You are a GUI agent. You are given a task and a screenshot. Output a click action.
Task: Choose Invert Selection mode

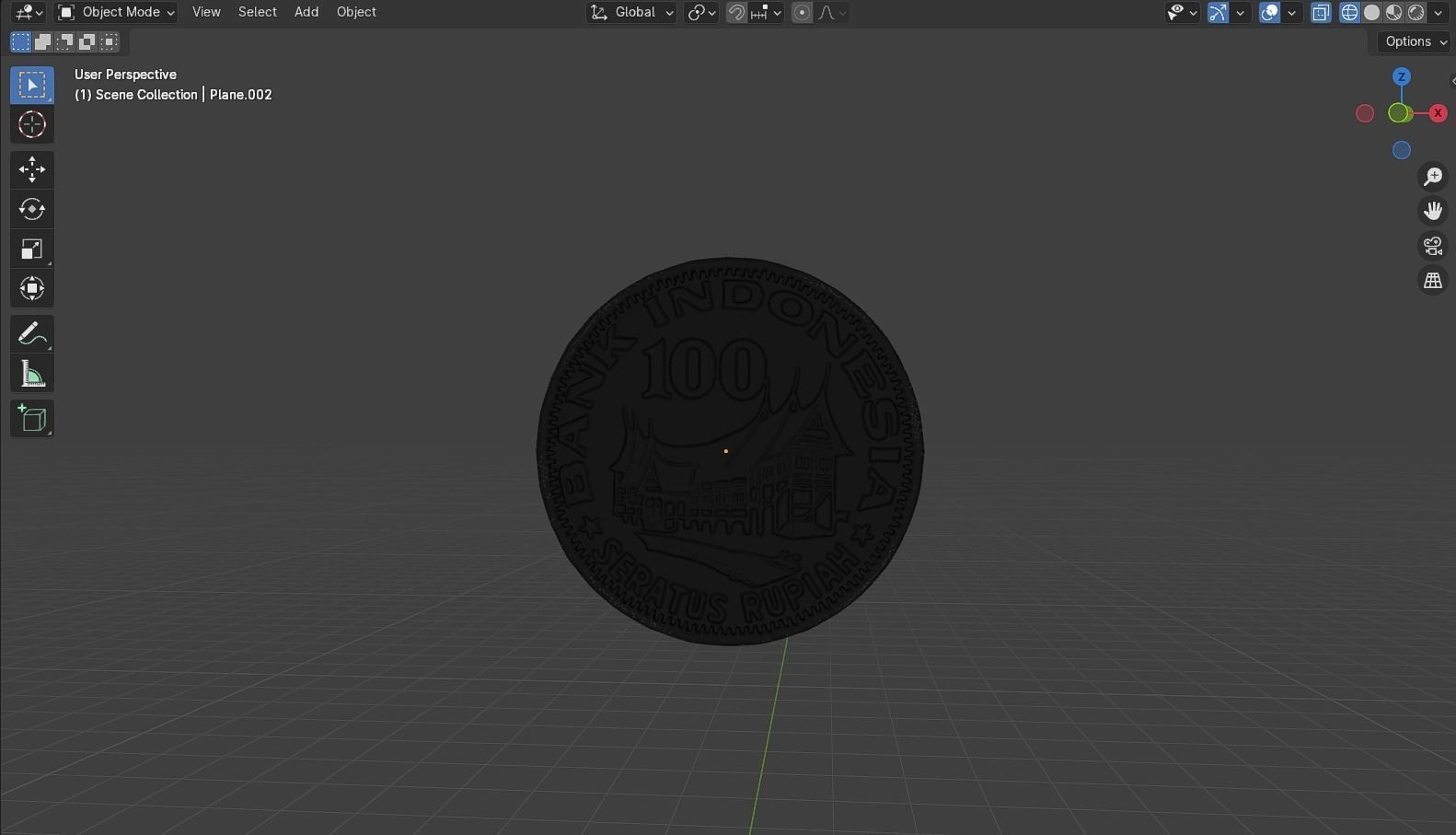tap(87, 41)
